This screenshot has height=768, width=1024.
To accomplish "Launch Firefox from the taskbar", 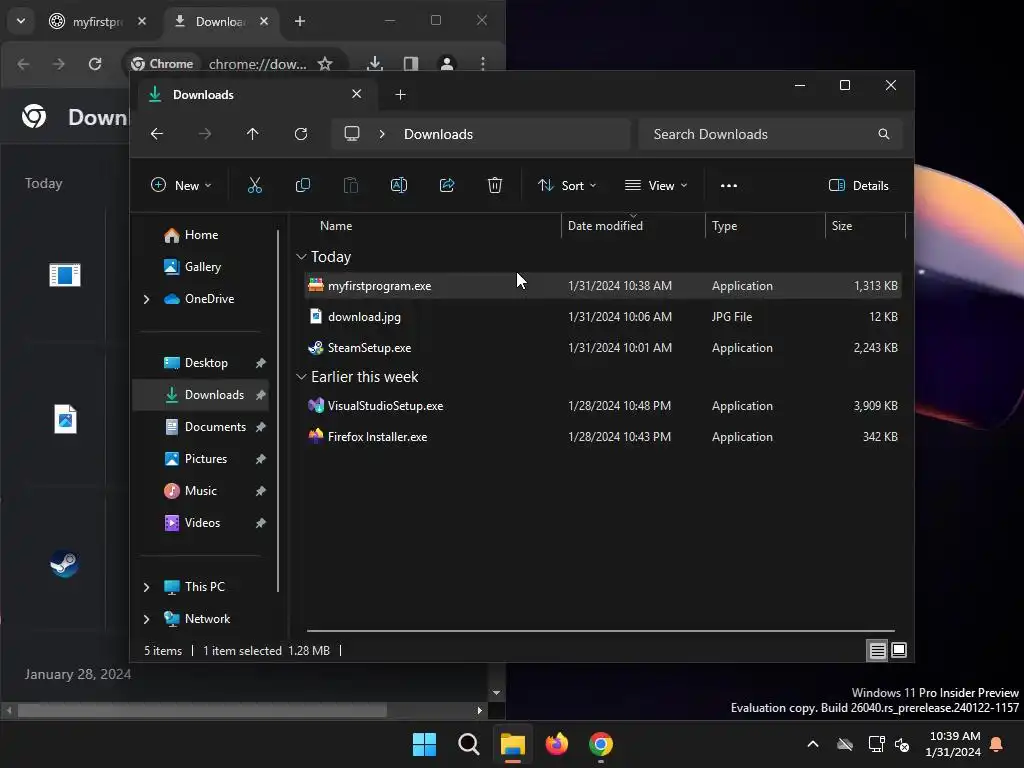I will tap(556, 744).
